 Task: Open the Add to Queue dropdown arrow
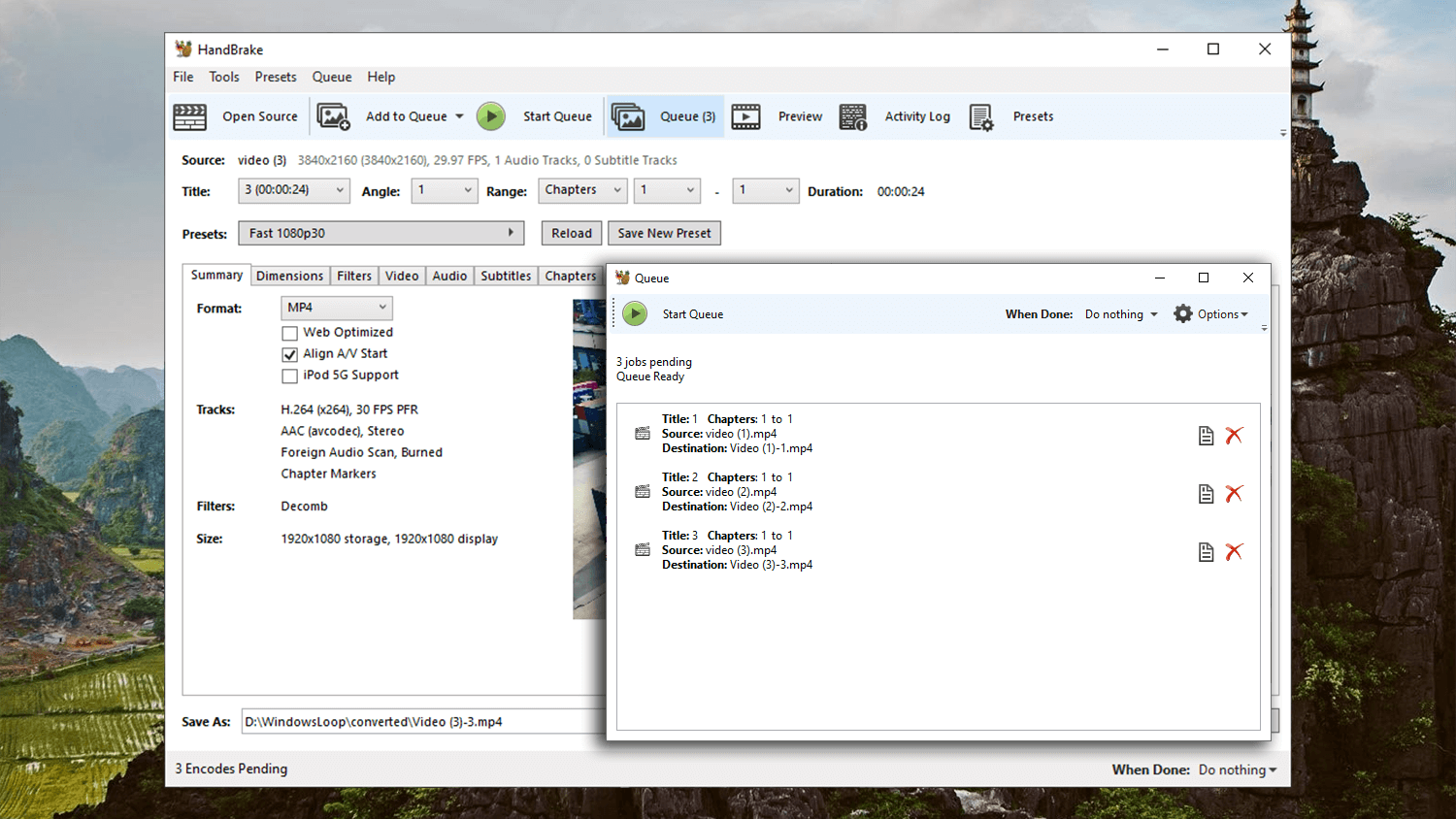coord(459,116)
